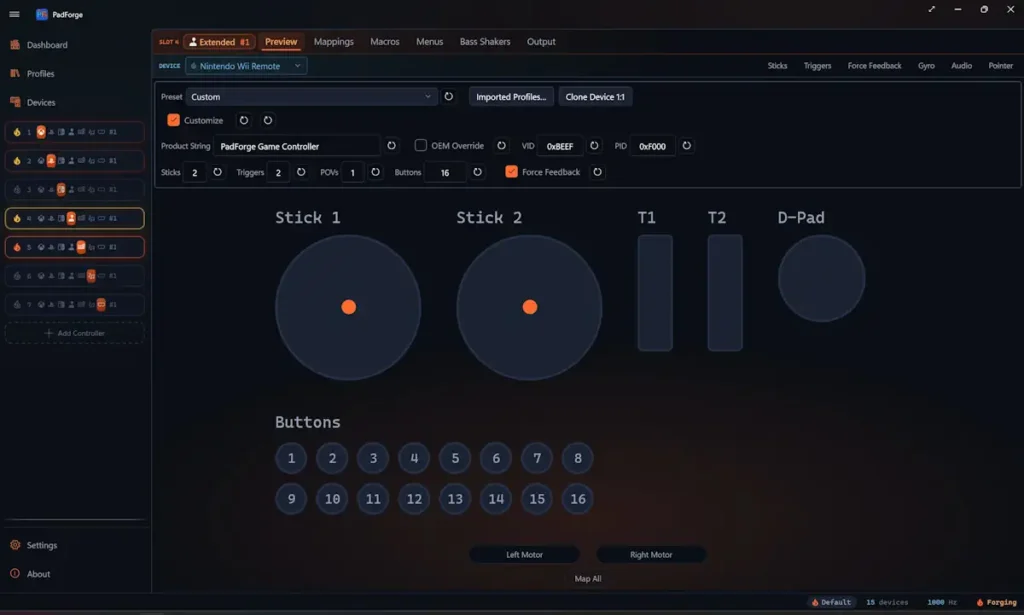Viewport: 1024px width, 615px height.
Task: Open the hamburger menu beside PadForge logo
Action: click(14, 14)
